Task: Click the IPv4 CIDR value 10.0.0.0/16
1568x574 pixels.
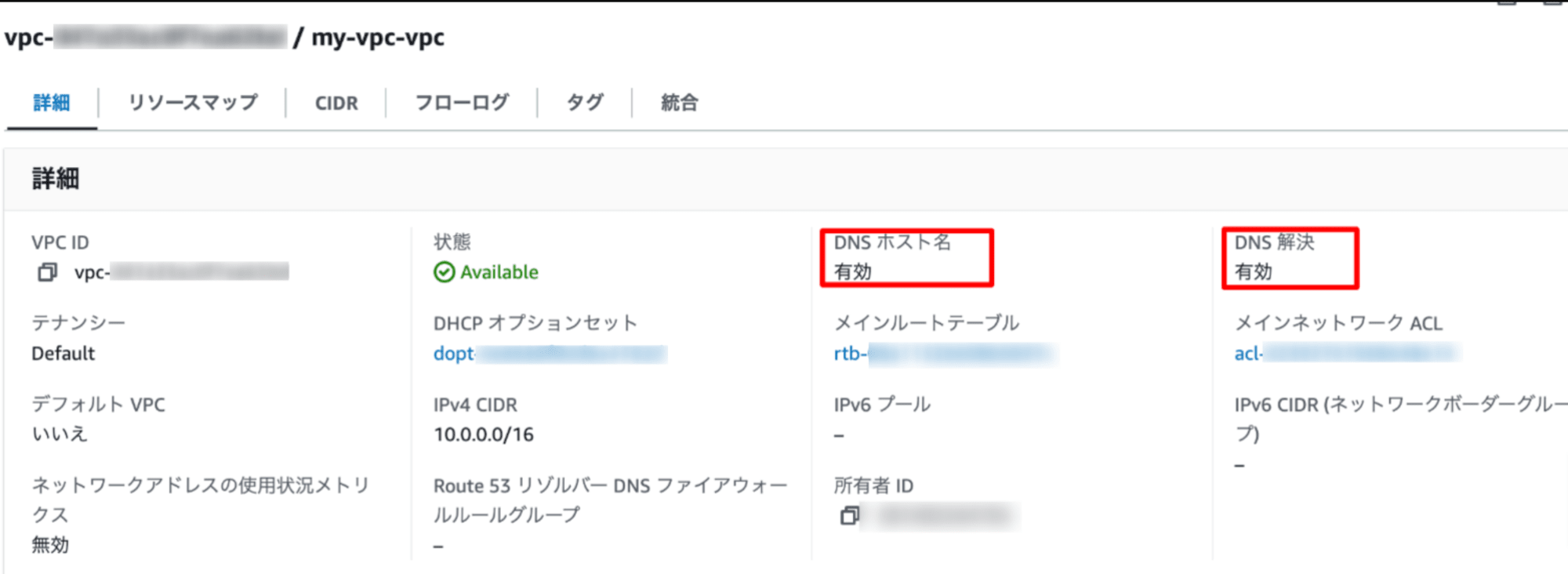Action: tap(484, 434)
